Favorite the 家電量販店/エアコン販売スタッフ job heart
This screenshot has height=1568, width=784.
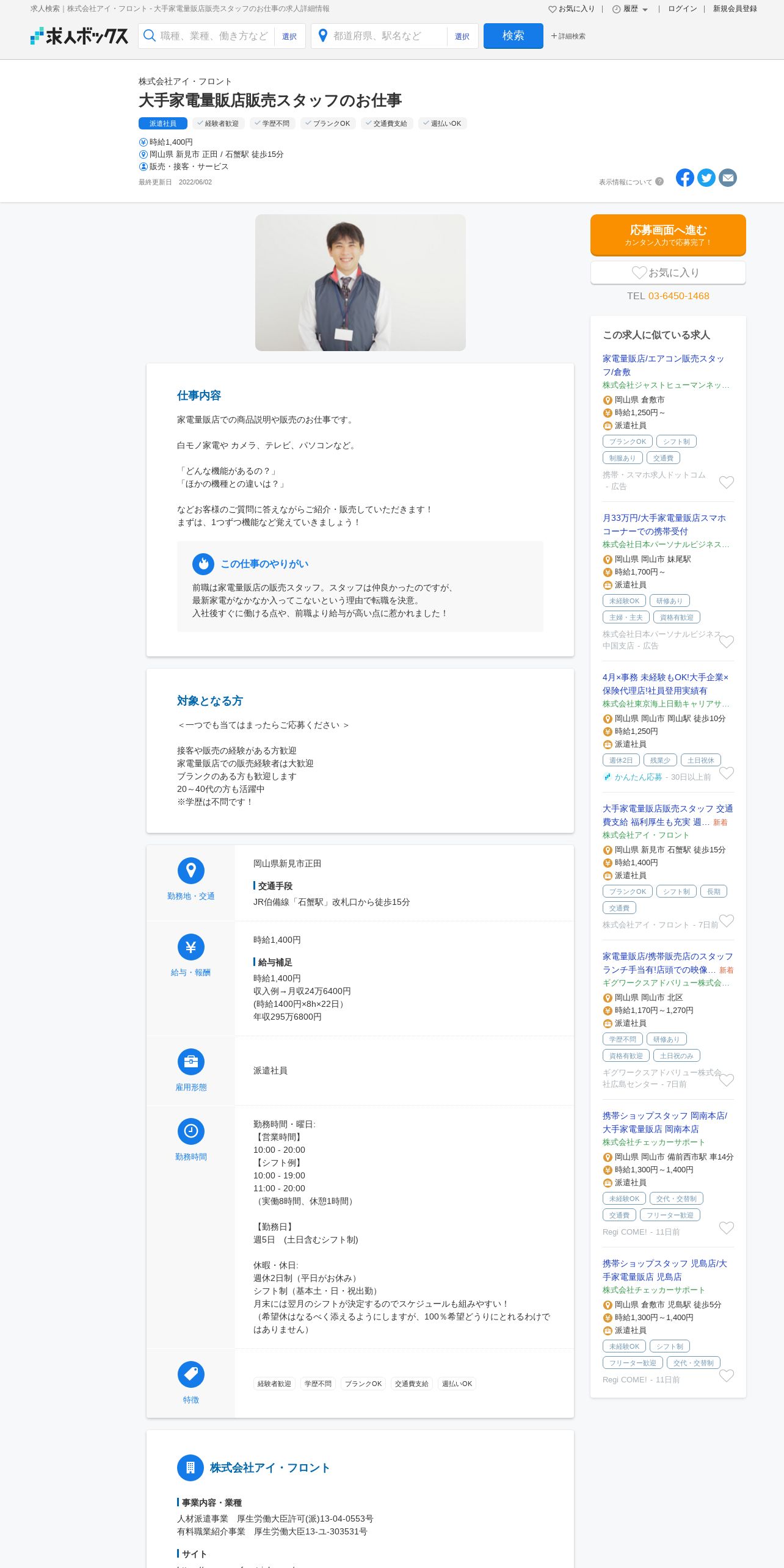(x=727, y=482)
